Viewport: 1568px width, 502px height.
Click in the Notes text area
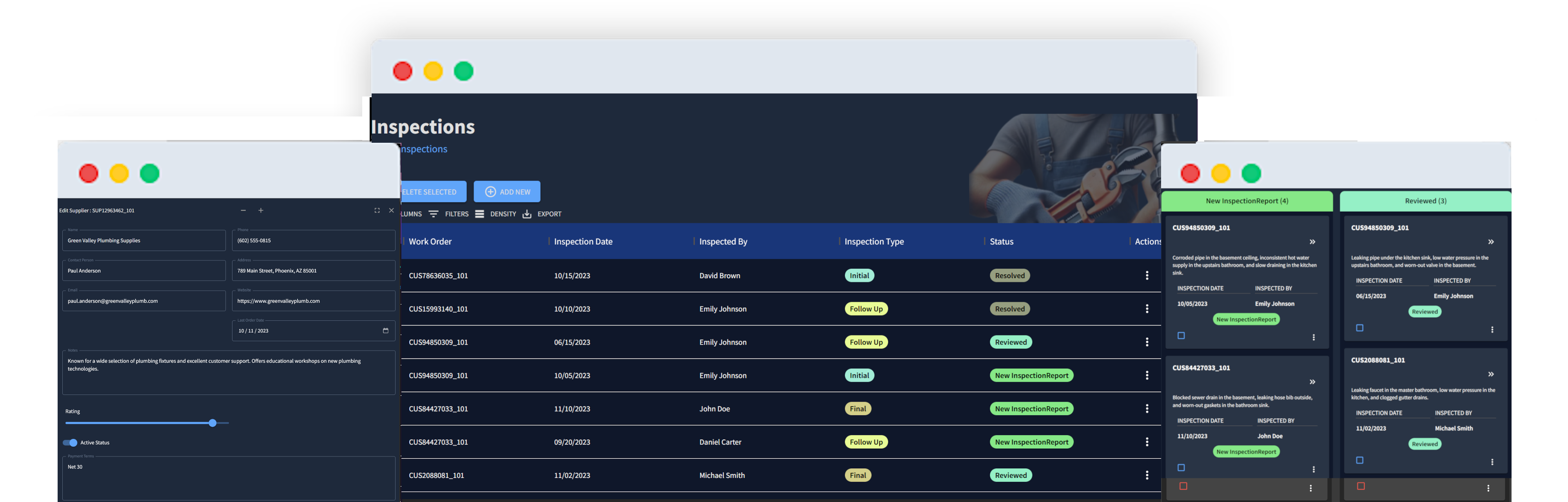coord(229,373)
